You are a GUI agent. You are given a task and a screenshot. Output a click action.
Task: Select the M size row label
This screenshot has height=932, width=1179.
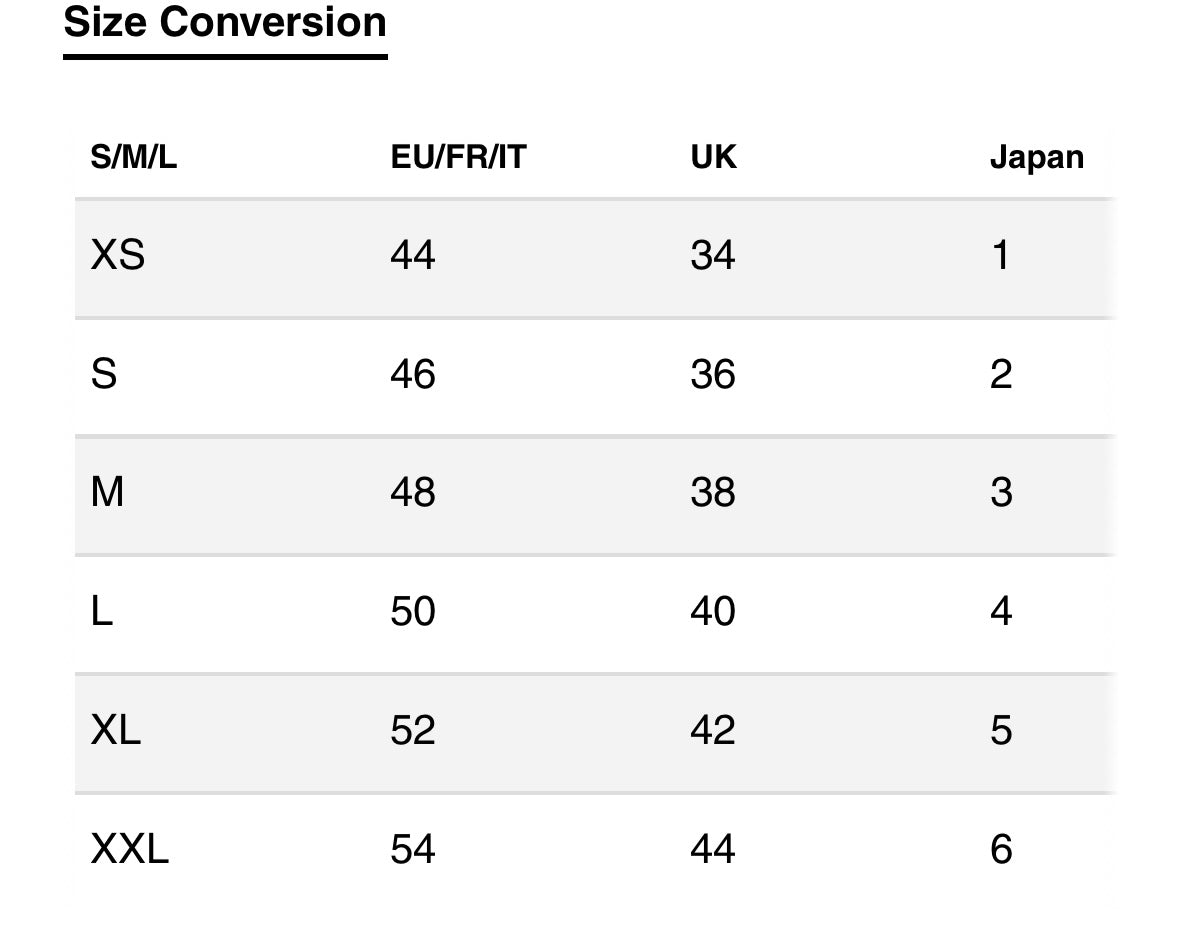[x=107, y=493]
